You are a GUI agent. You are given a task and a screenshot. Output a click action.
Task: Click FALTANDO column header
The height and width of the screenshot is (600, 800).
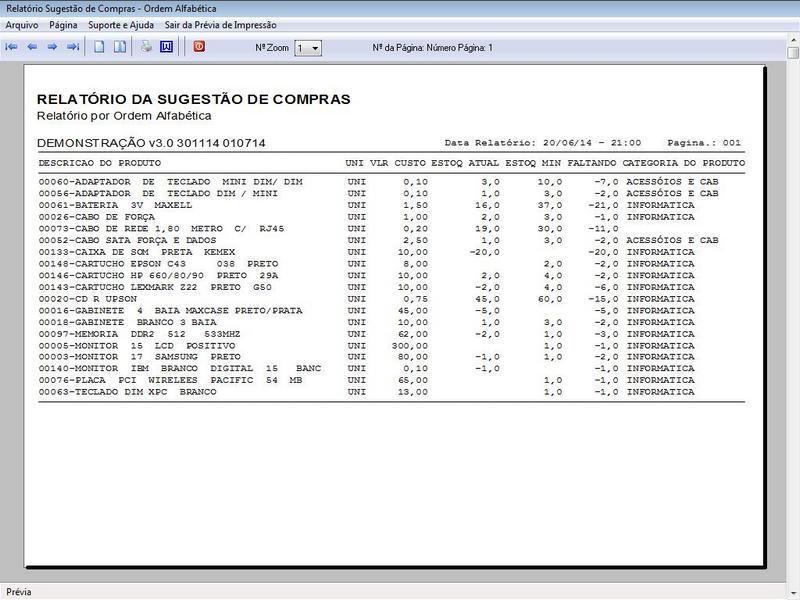tap(592, 163)
